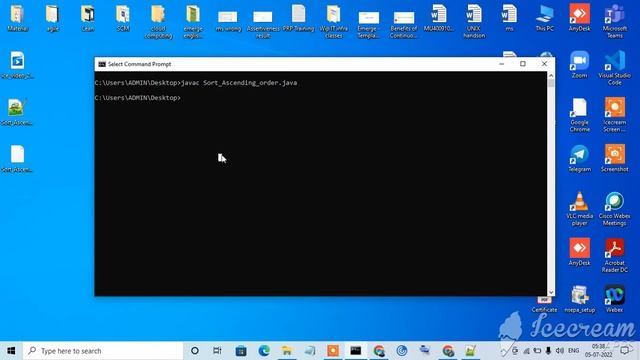Open the cloud computing folder

click(x=158, y=21)
